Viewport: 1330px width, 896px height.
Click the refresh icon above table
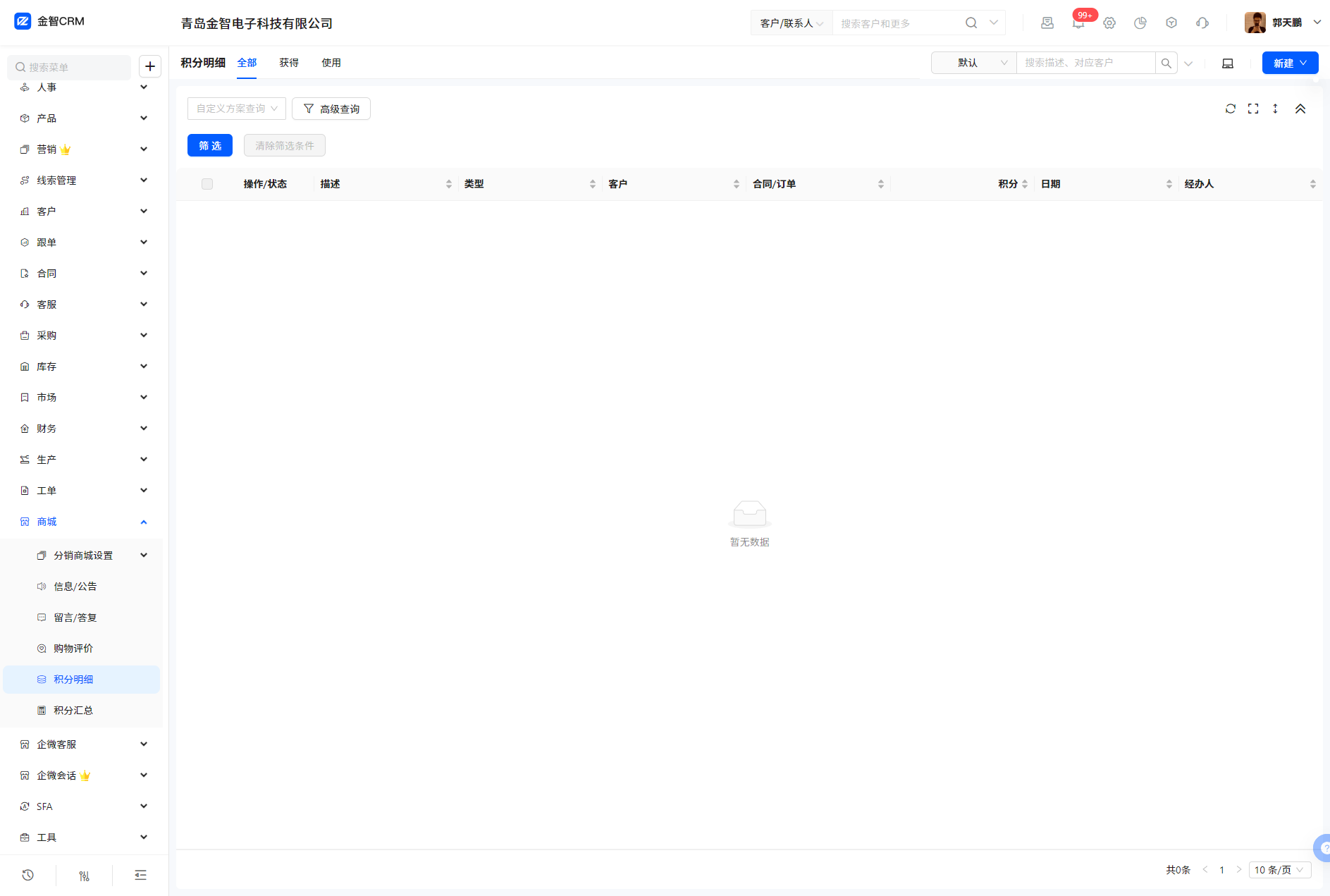pos(1230,109)
